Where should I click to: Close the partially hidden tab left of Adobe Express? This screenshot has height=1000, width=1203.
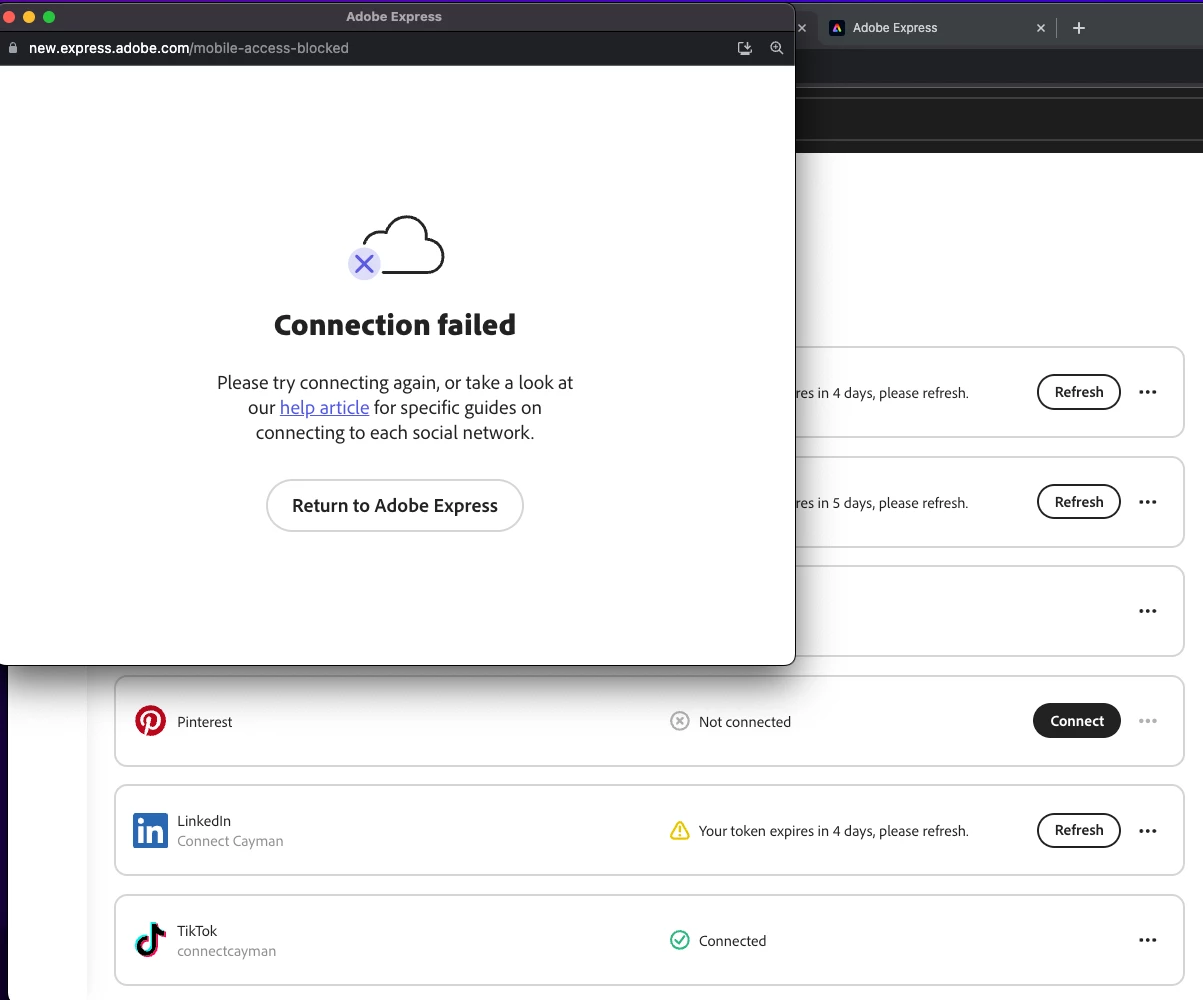tap(802, 28)
